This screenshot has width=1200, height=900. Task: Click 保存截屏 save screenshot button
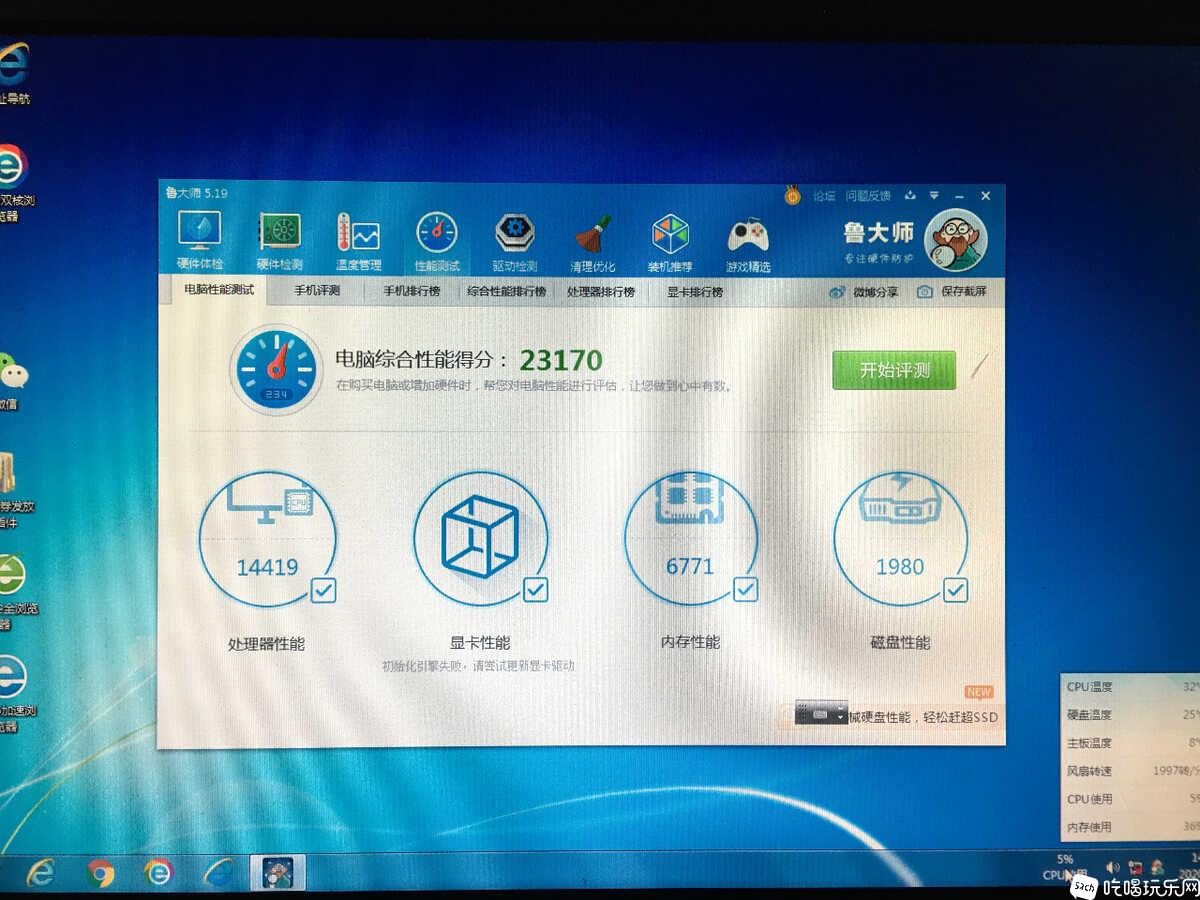(x=952, y=292)
